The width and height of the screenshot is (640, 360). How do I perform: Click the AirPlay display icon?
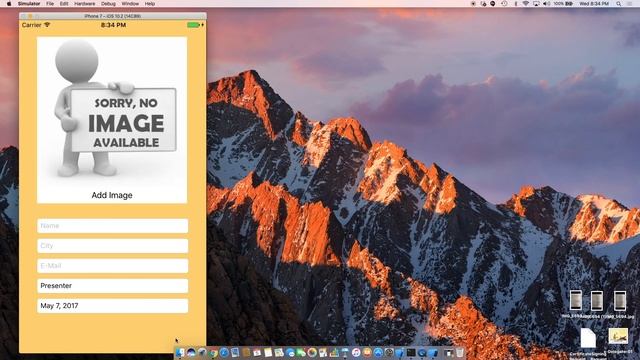(536, 4)
